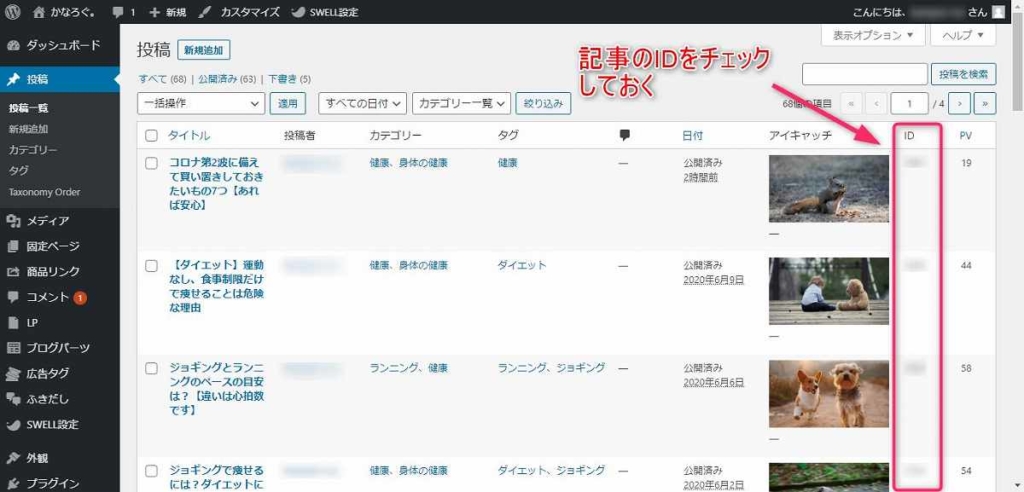
Task: Open メディア media library from sidebar
Action: tap(47, 221)
